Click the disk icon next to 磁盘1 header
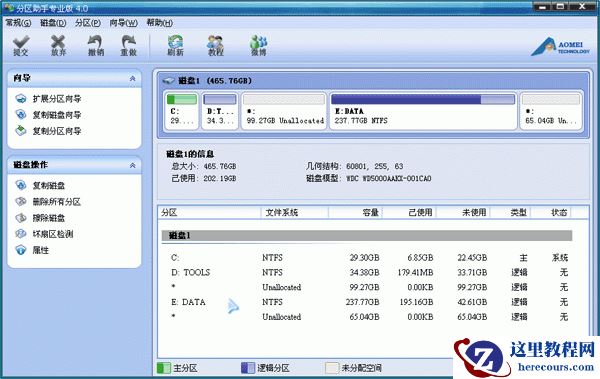The width and height of the screenshot is (600, 379). point(168,81)
